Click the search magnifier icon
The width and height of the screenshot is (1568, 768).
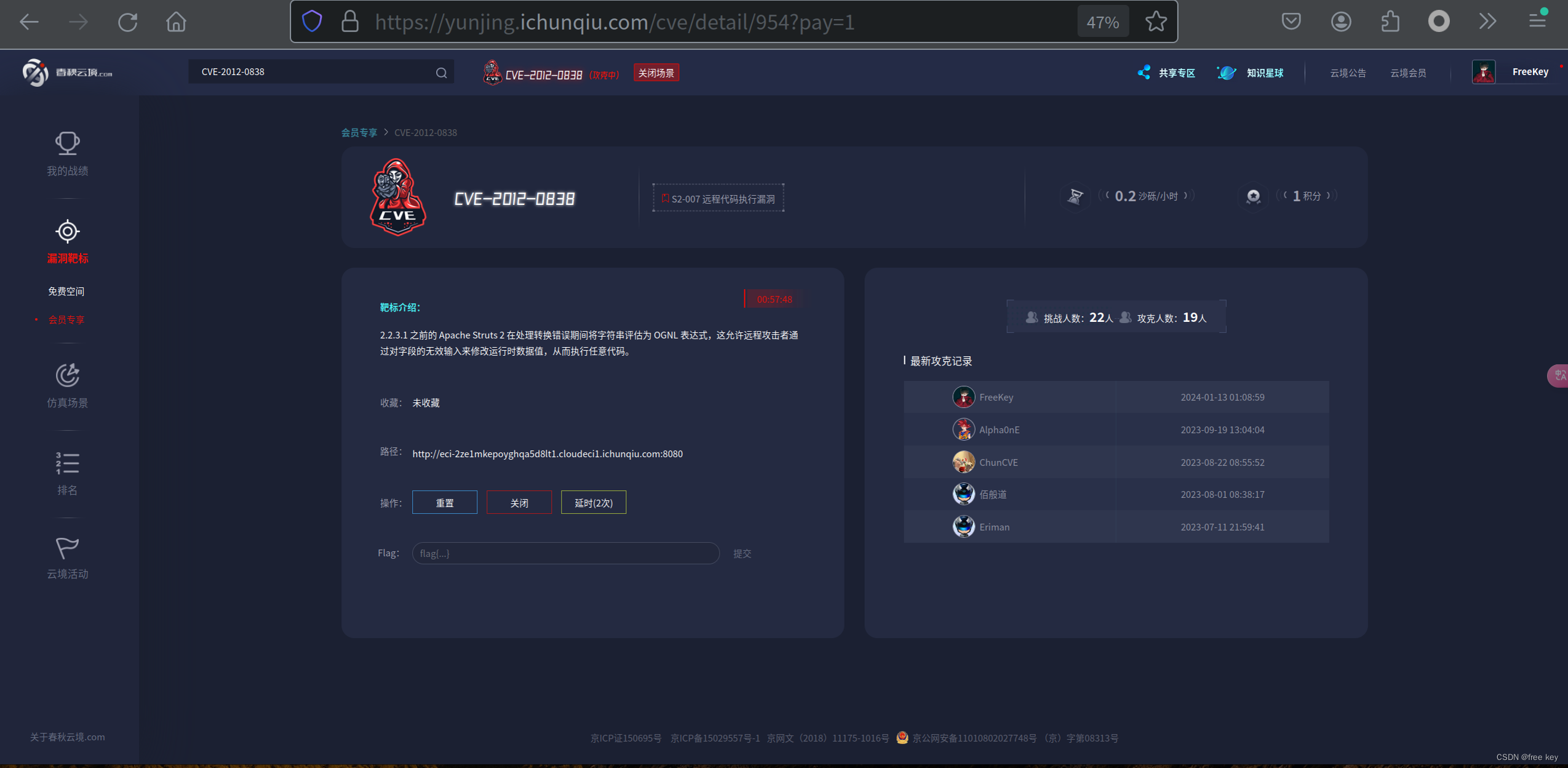440,72
